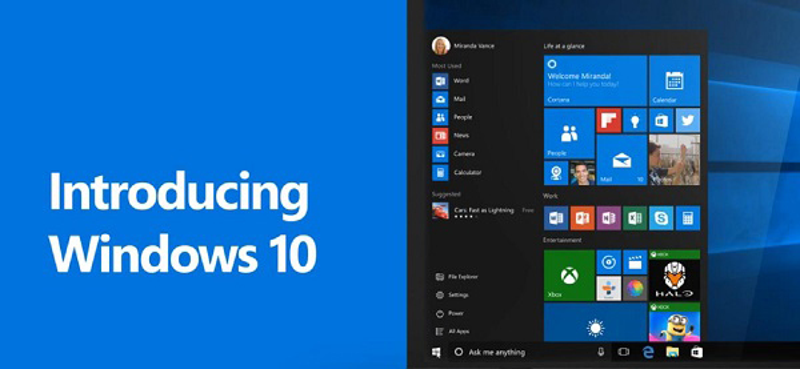Click the Windows Start button
This screenshot has height=369, width=800.
[x=436, y=352]
